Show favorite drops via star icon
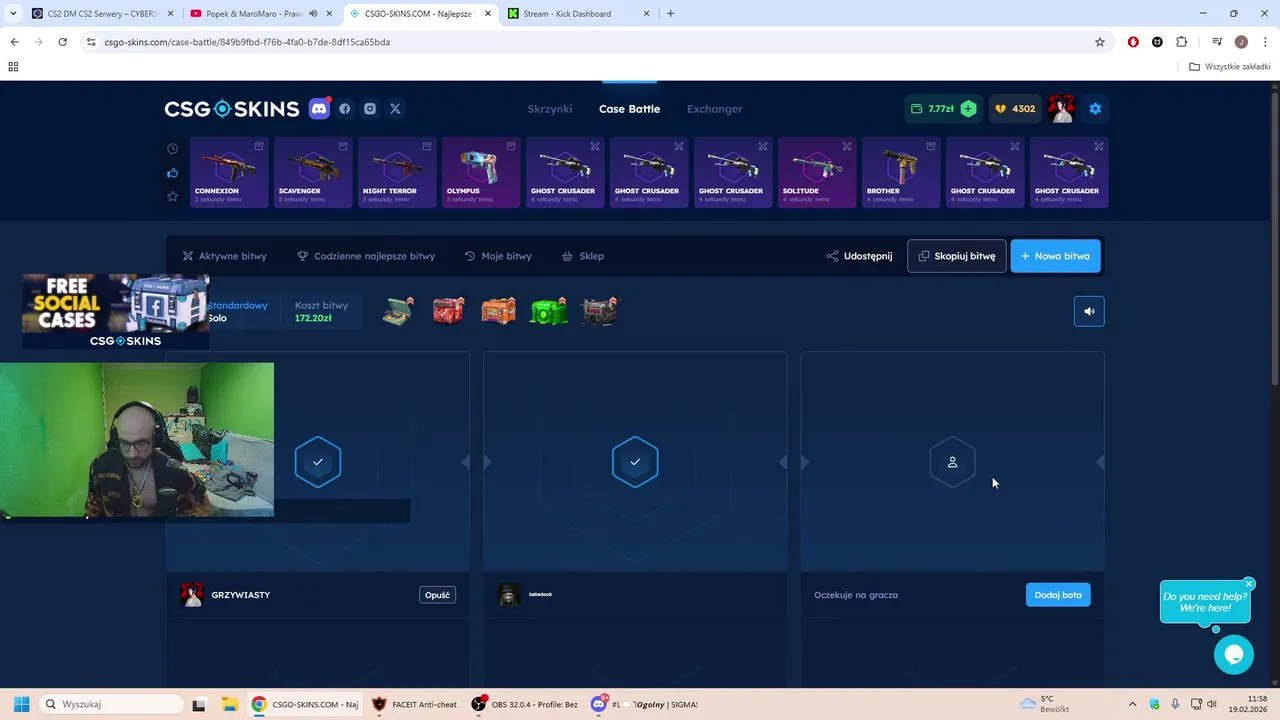The width and height of the screenshot is (1280, 720). point(173,196)
